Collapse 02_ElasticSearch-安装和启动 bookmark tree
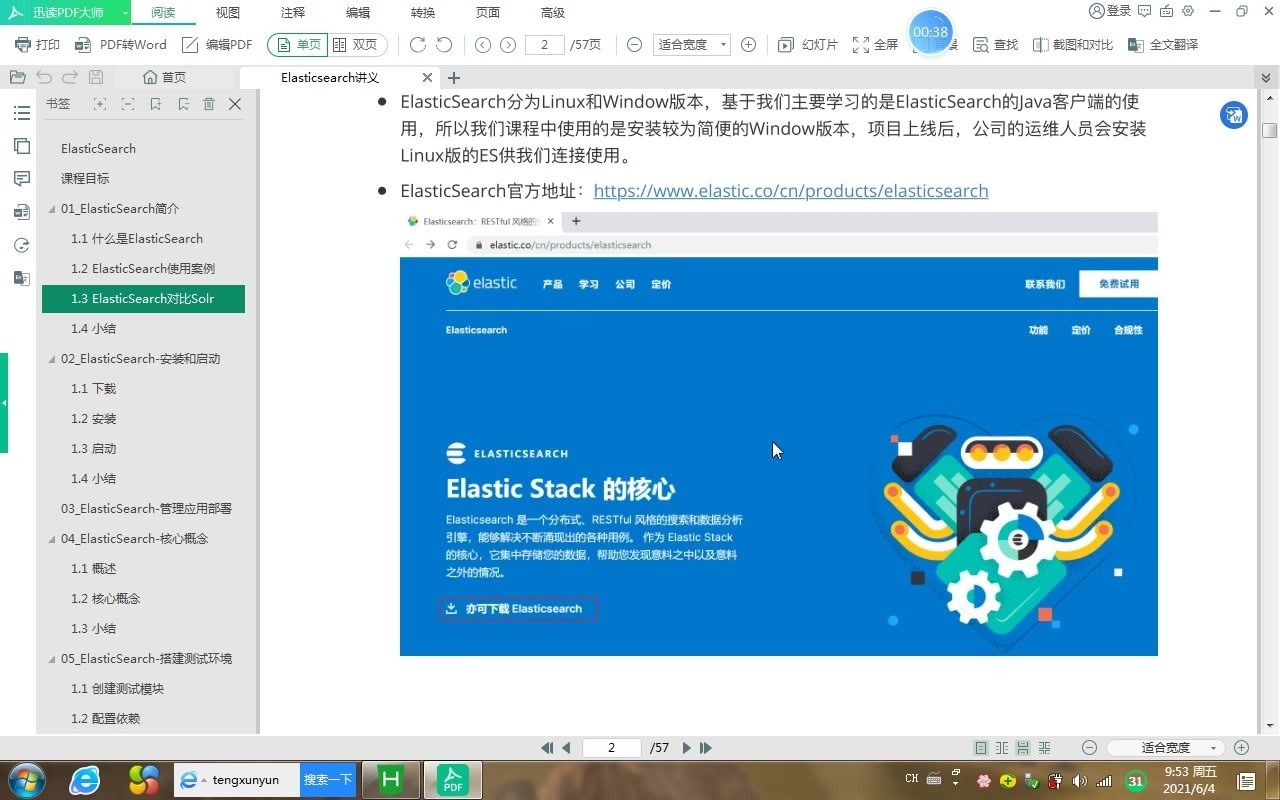The width and height of the screenshot is (1280, 800). point(52,359)
